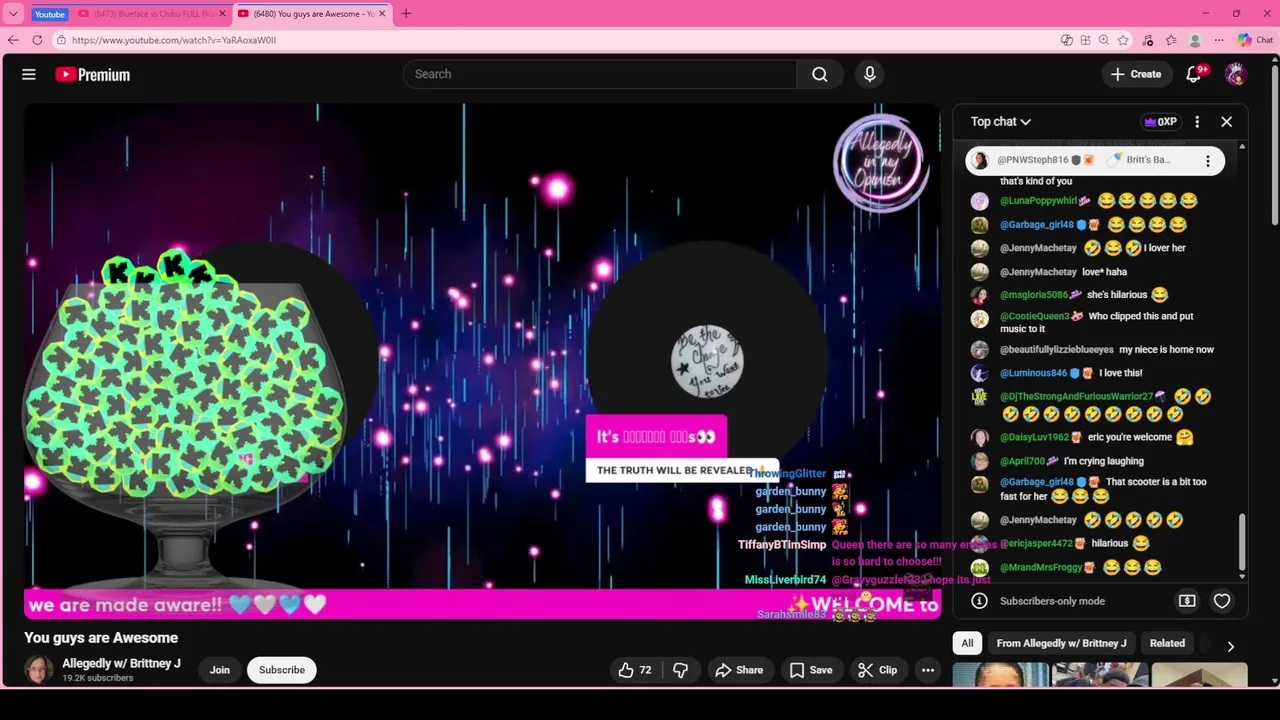Open the notifications bell
This screenshot has height=720, width=1280.
(x=1194, y=74)
